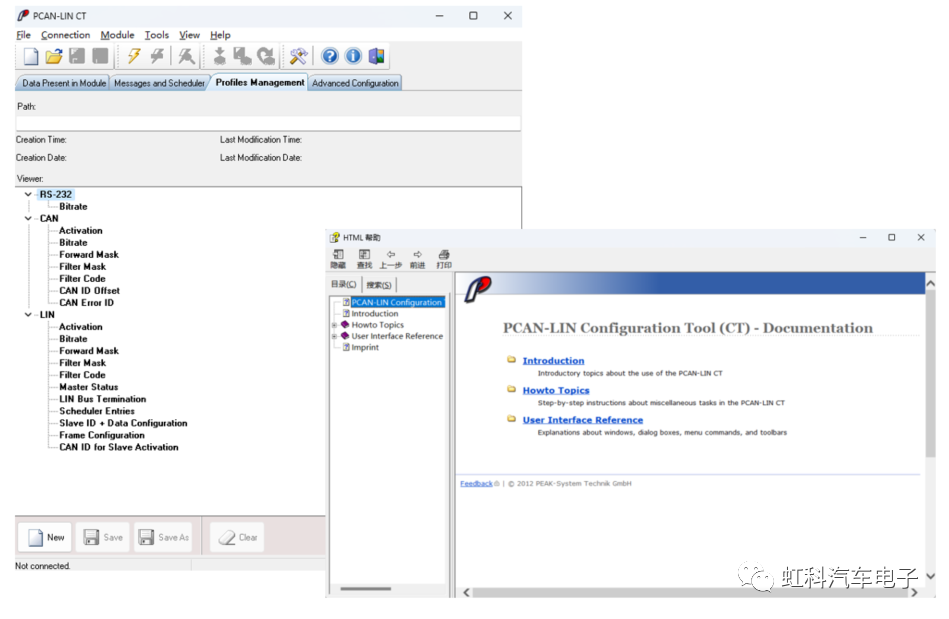Click the blue info About icon
The height and width of the screenshot is (619, 949).
[x=353, y=56]
